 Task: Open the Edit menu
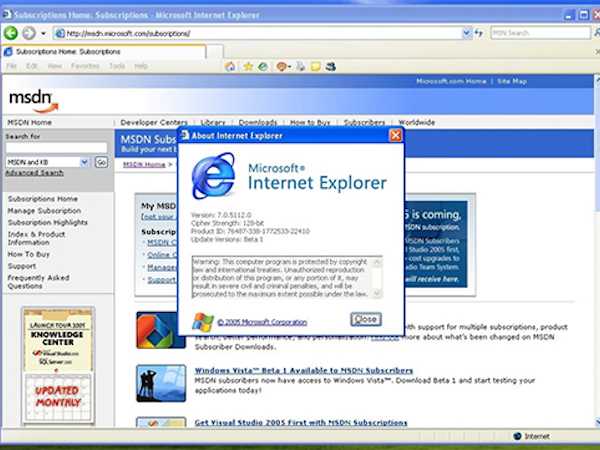pos(32,66)
